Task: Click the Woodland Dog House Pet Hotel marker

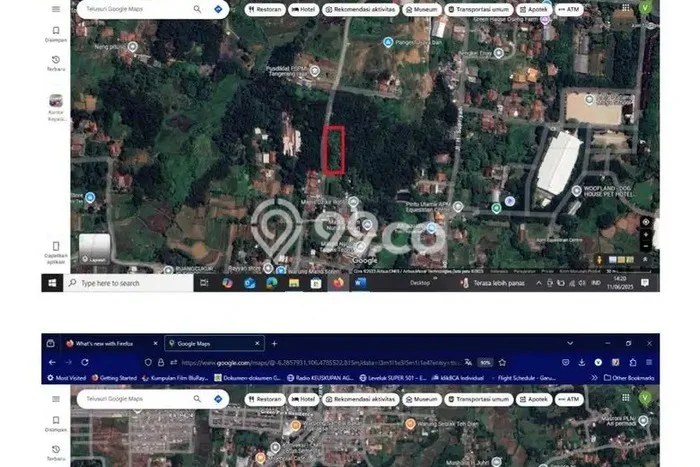Action: [576, 191]
